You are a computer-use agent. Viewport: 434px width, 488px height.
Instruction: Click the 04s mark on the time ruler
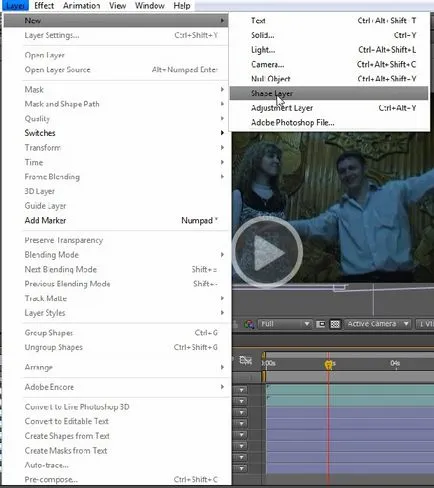click(395, 363)
